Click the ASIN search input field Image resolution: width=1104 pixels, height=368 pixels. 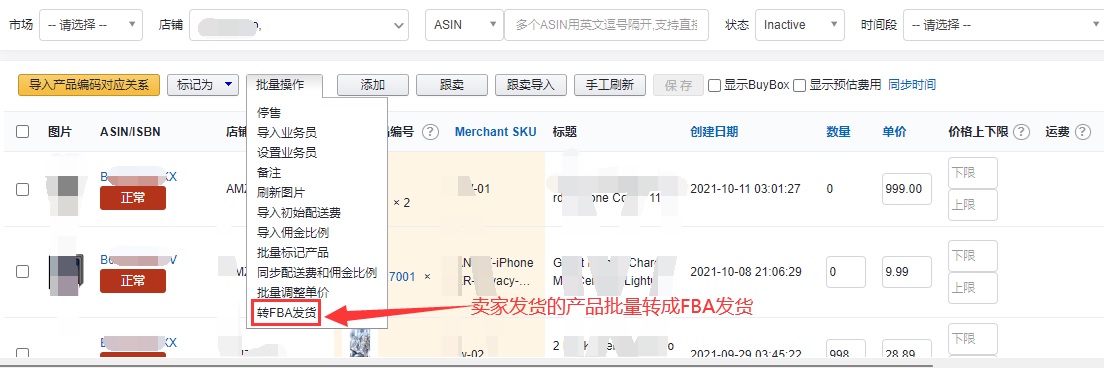point(606,25)
